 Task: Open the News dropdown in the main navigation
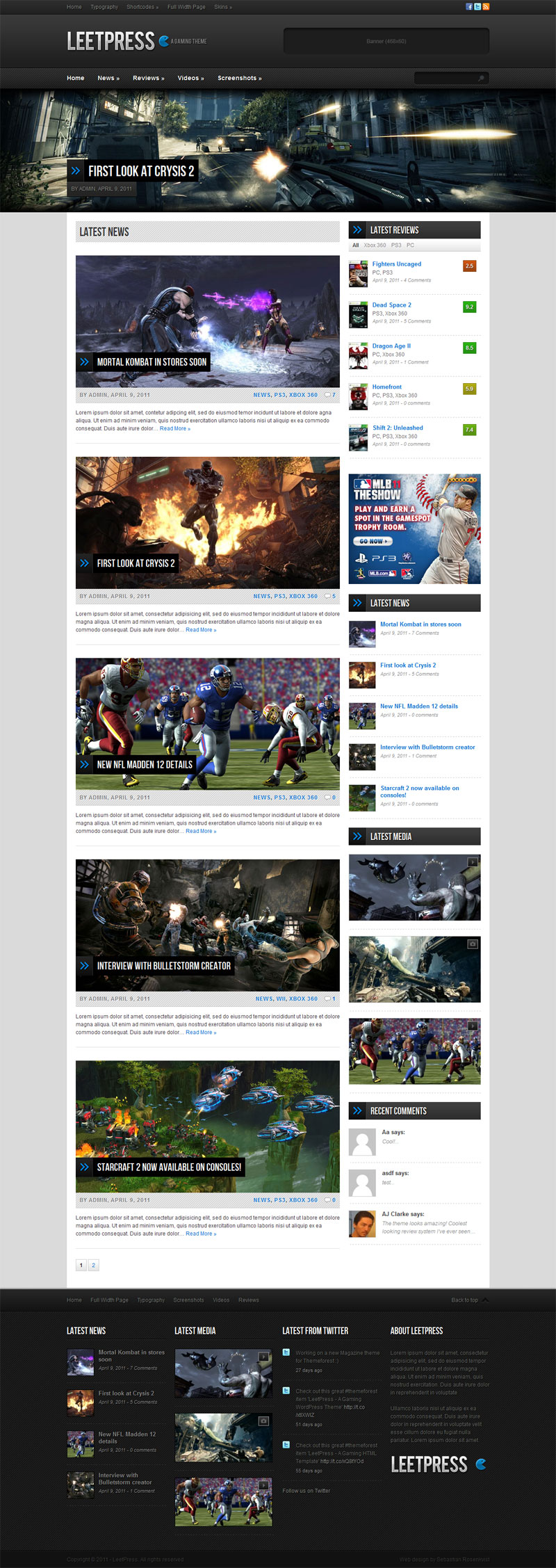click(108, 78)
